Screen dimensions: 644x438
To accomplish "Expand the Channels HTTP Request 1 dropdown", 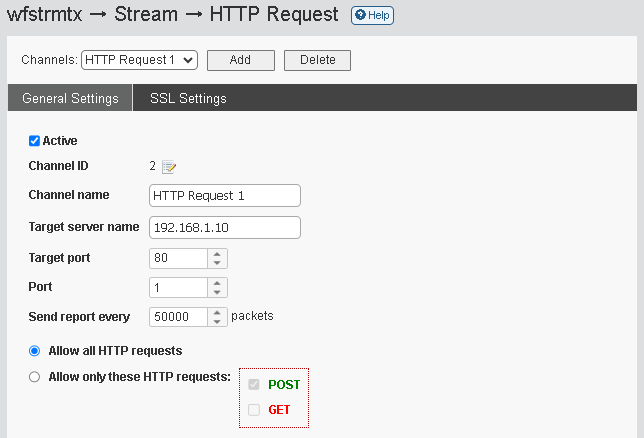I will click(140, 60).
